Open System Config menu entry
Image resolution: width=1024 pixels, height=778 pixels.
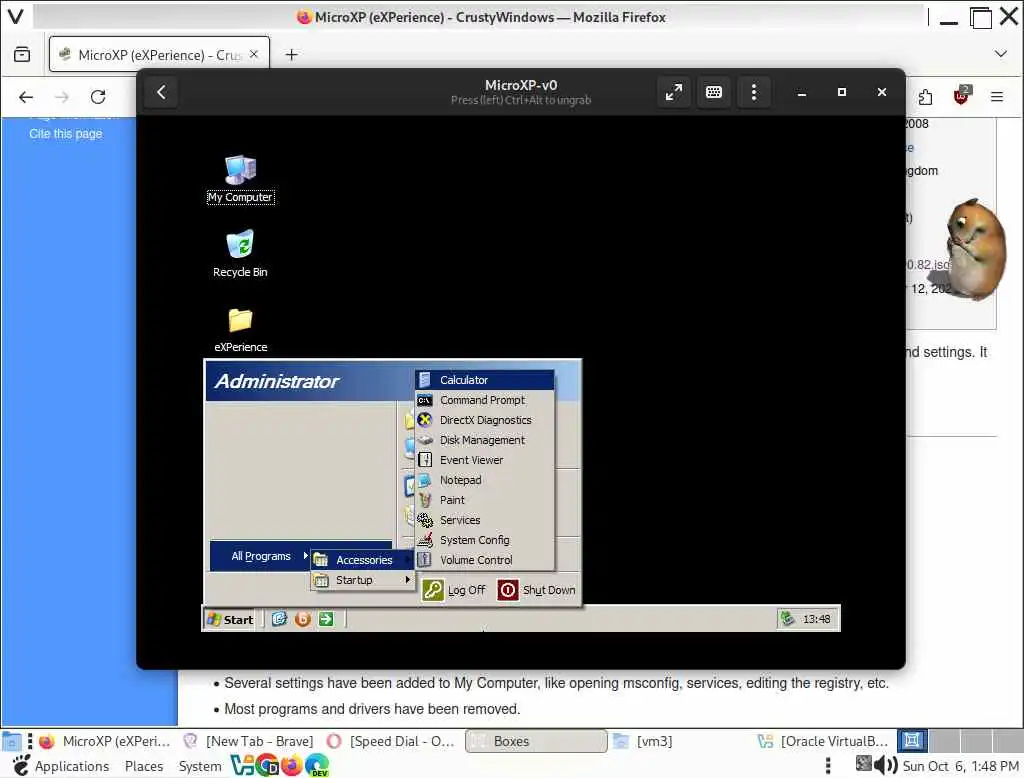pyautogui.click(x=485, y=540)
